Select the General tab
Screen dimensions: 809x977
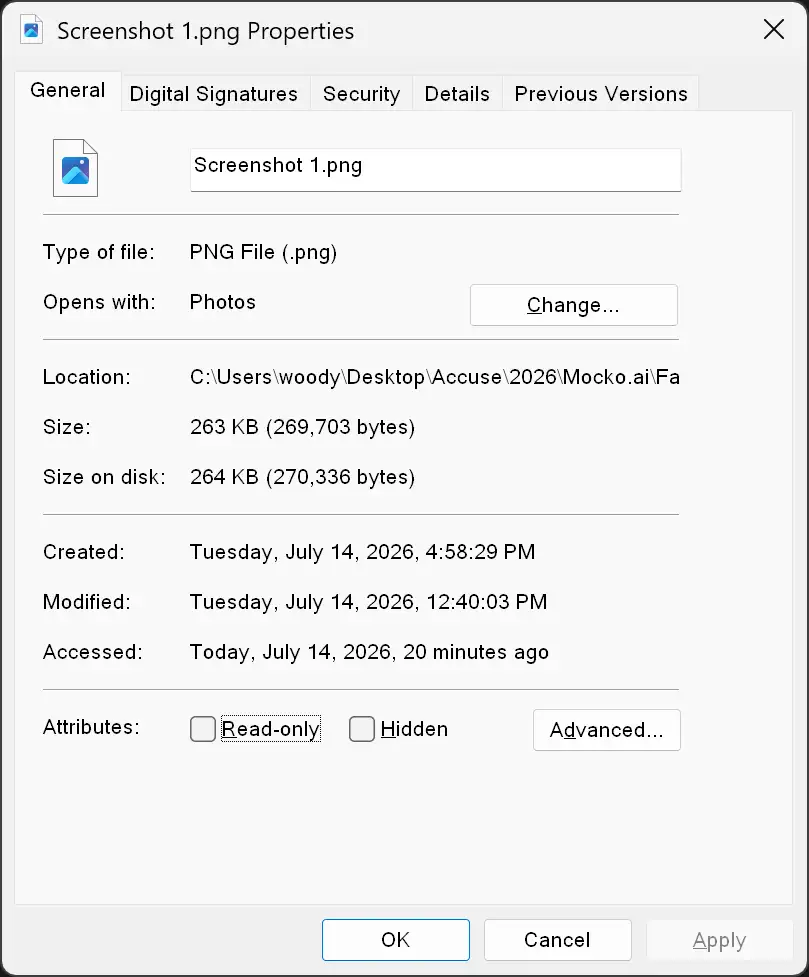pyautogui.click(x=67, y=91)
